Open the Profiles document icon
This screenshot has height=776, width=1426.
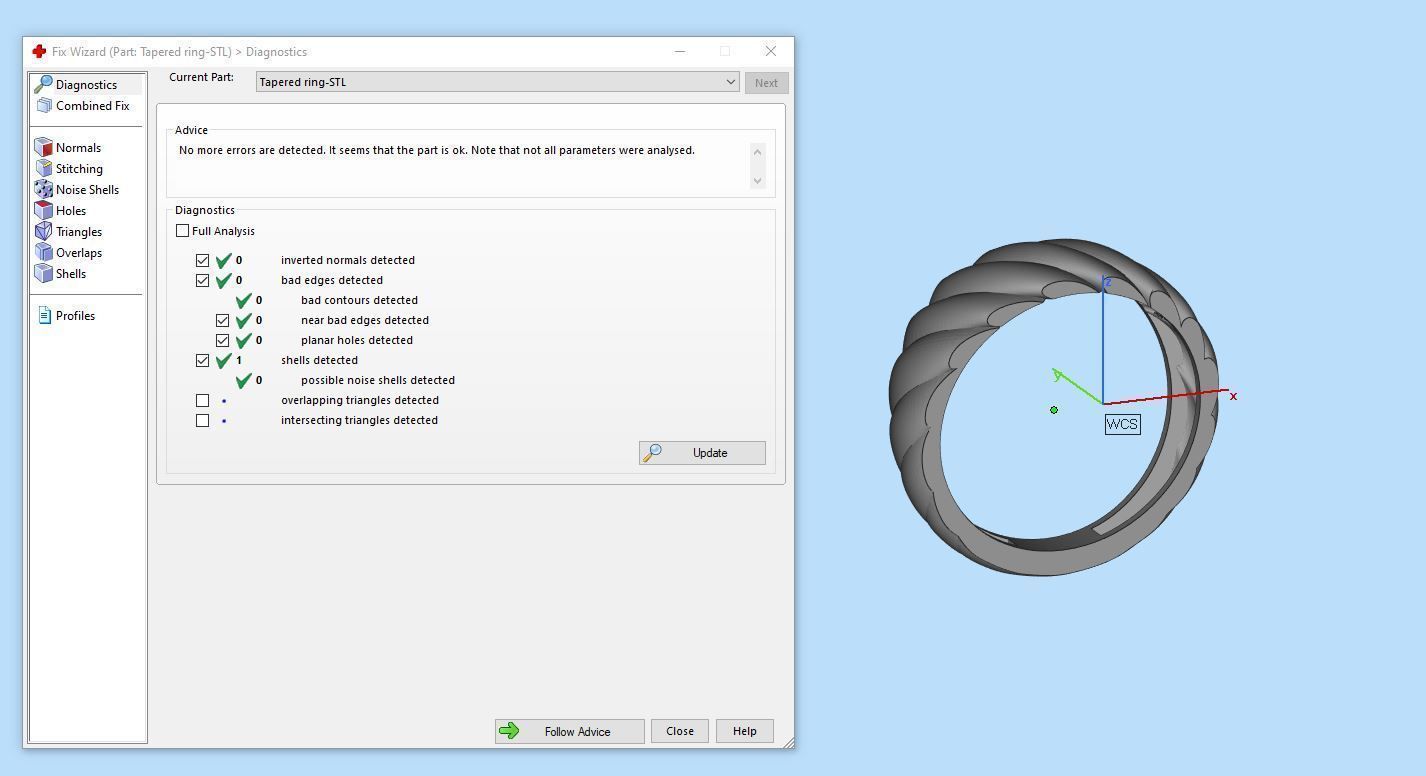point(44,316)
